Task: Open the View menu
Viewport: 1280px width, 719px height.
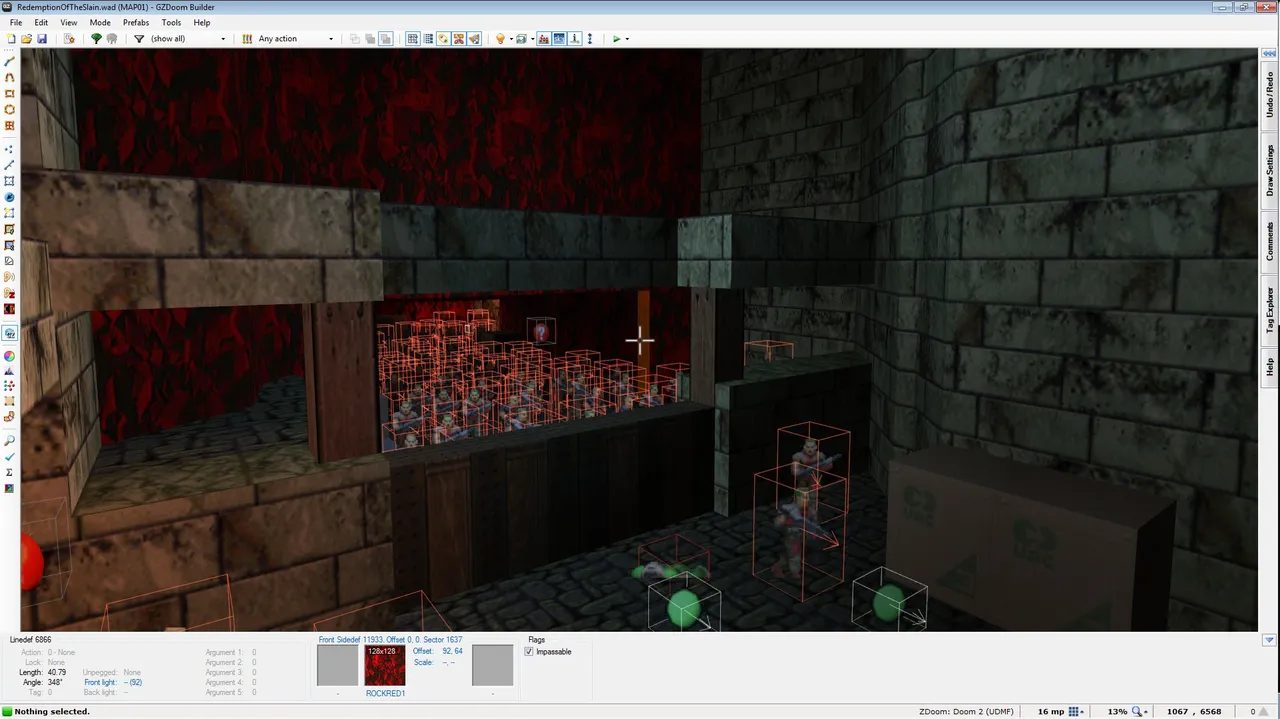Action: pos(69,22)
